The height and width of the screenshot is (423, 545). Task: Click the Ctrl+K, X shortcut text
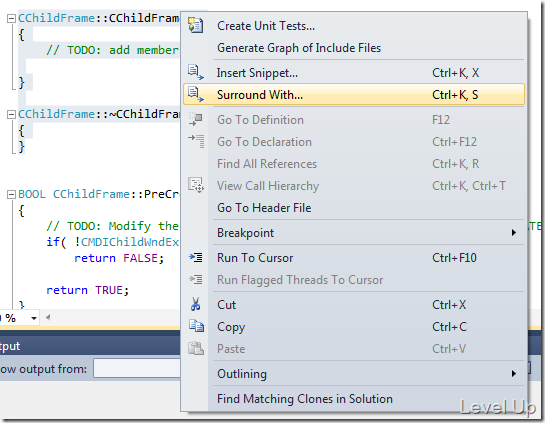456,73
